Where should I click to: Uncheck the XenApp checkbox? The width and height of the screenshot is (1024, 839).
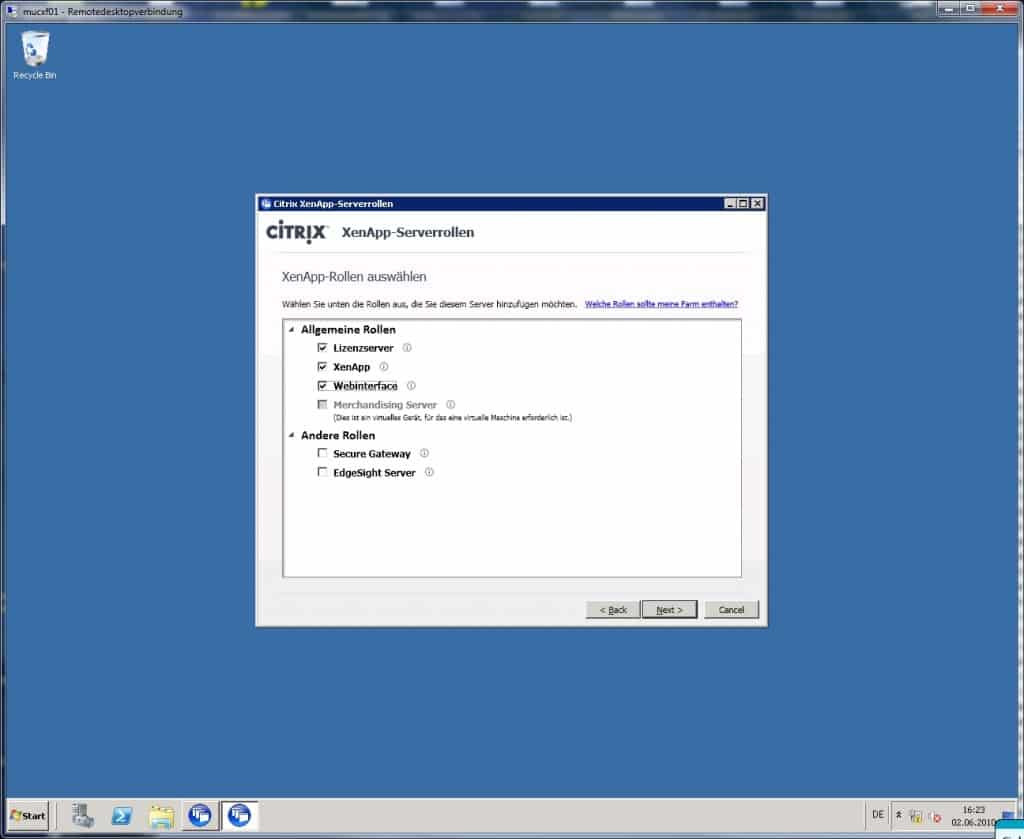(x=322, y=366)
